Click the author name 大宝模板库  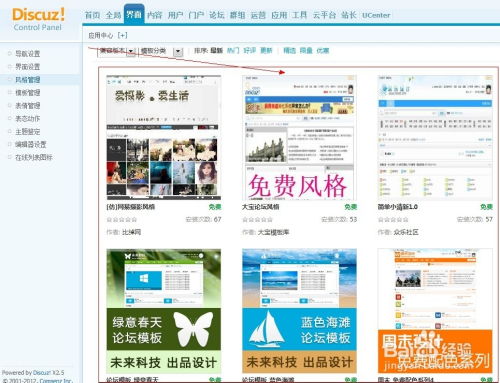coord(273,232)
